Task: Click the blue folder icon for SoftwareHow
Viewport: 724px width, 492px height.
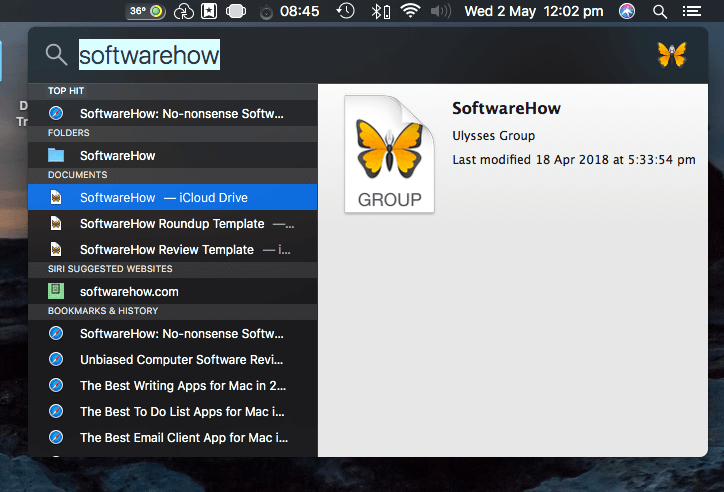Action: (56, 156)
